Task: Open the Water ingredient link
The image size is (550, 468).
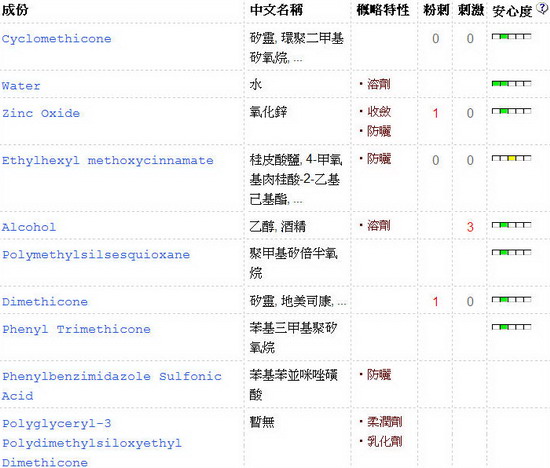Action: pyautogui.click(x=21, y=86)
